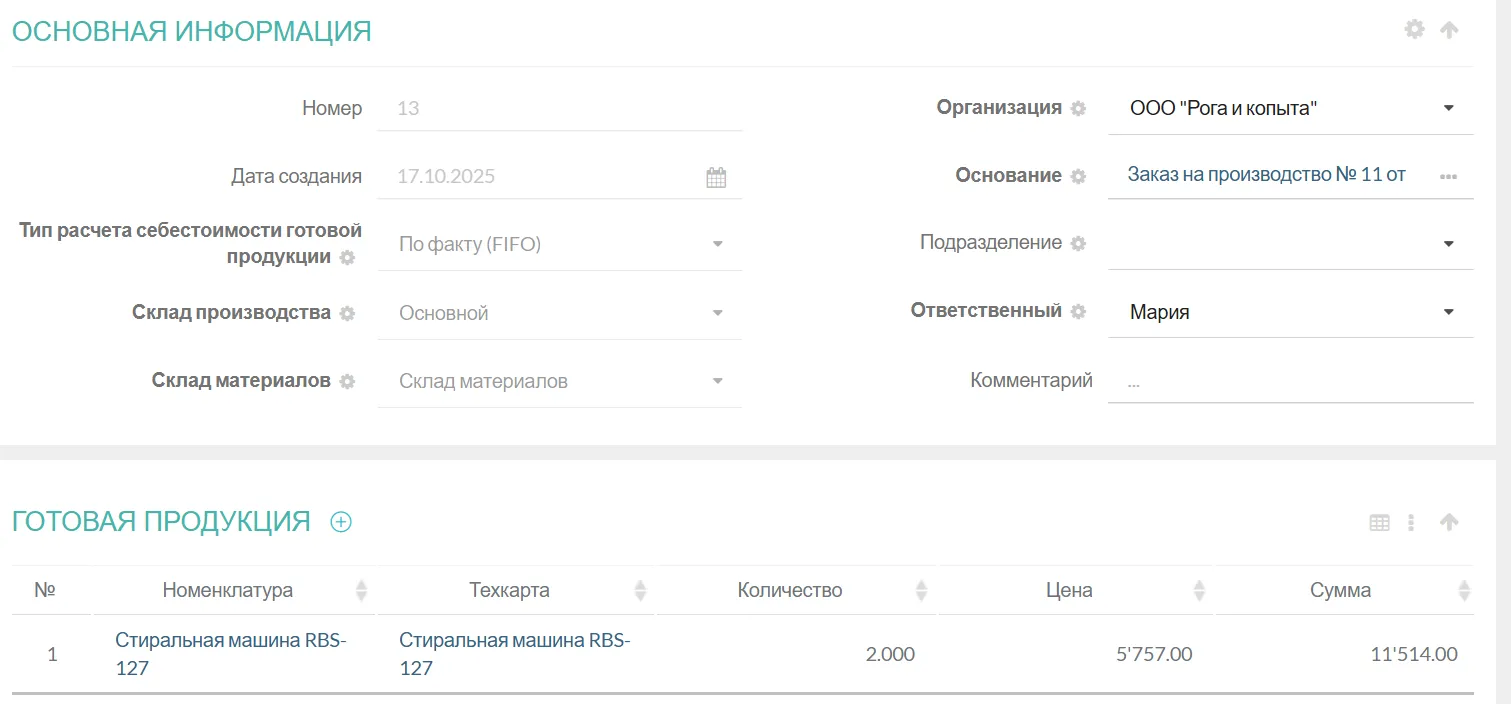Expand the Организация dropdown

point(1448,108)
